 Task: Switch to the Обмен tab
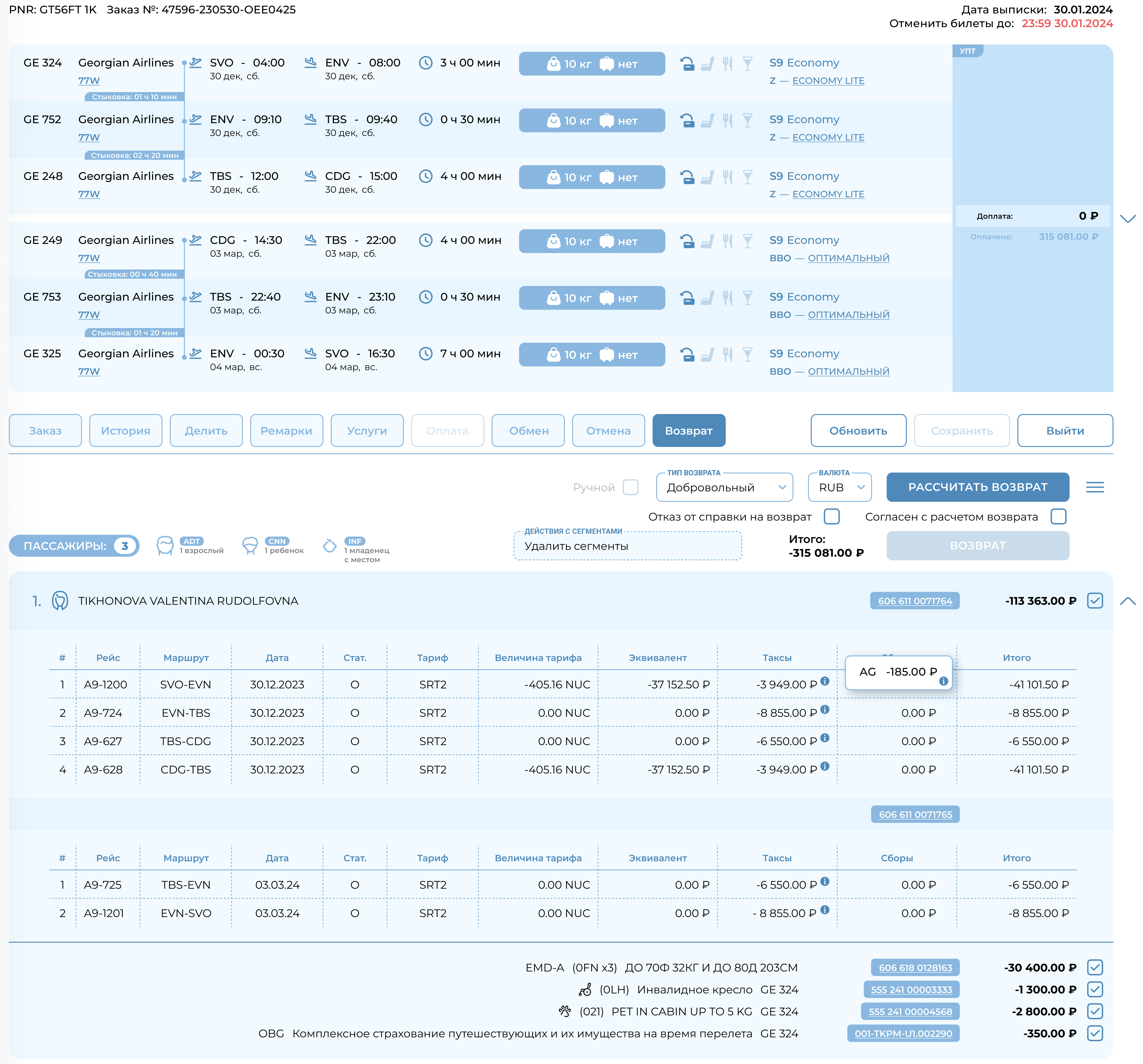[529, 431]
